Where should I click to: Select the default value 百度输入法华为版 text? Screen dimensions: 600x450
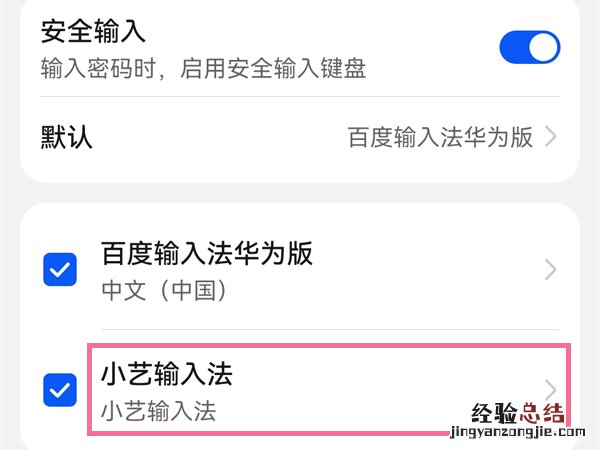[439, 137]
